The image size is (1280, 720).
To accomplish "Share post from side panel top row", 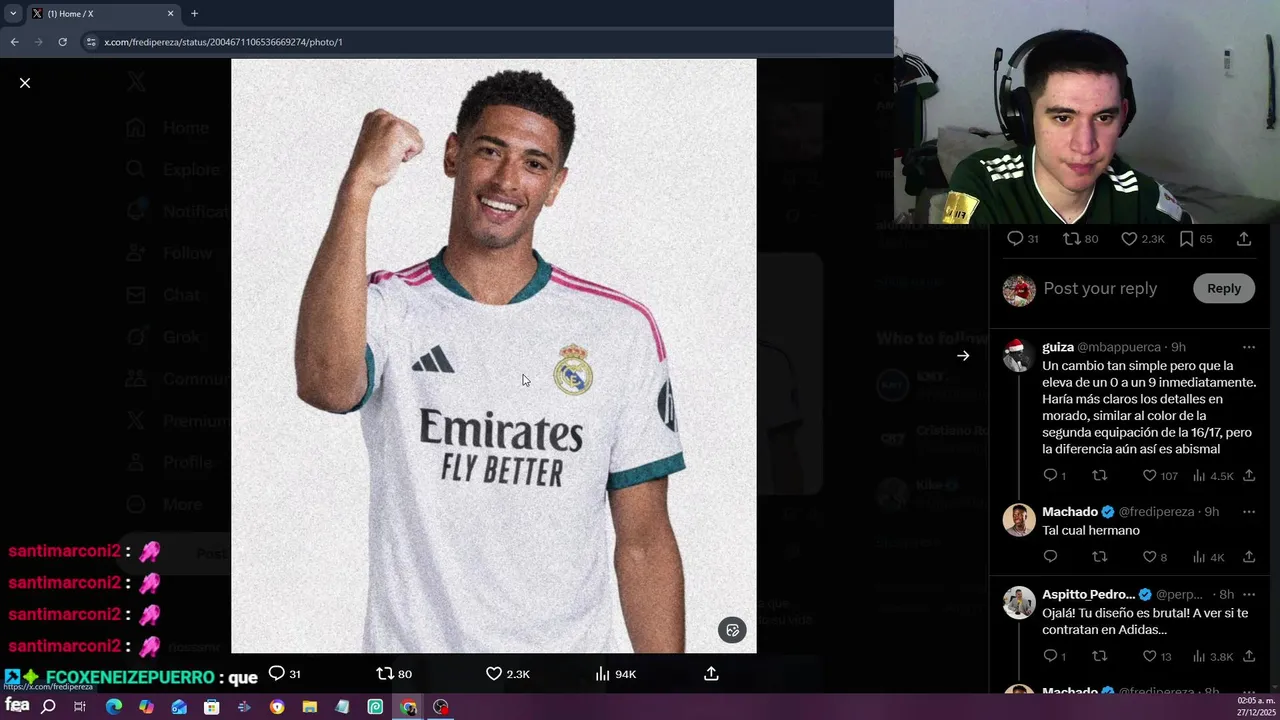I will tap(1244, 239).
